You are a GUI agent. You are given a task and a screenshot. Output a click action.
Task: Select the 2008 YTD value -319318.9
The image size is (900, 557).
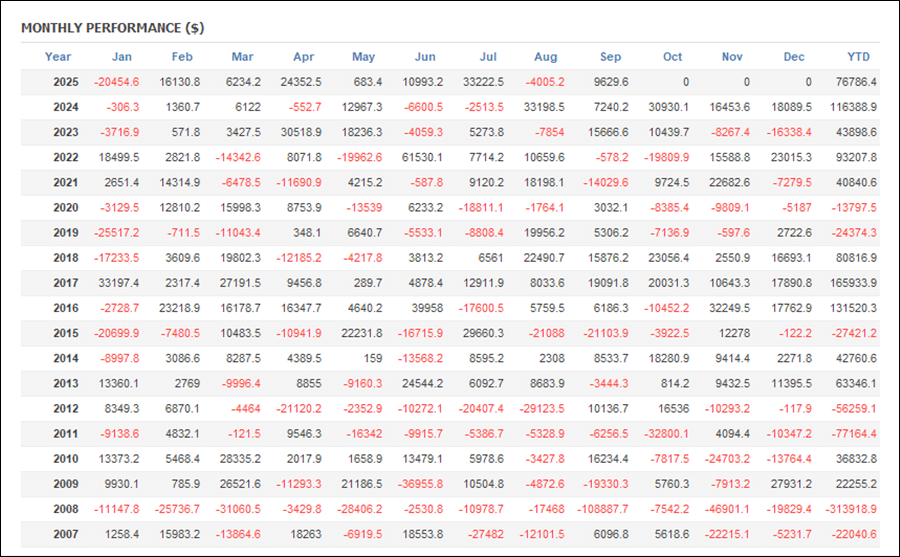[851, 509]
